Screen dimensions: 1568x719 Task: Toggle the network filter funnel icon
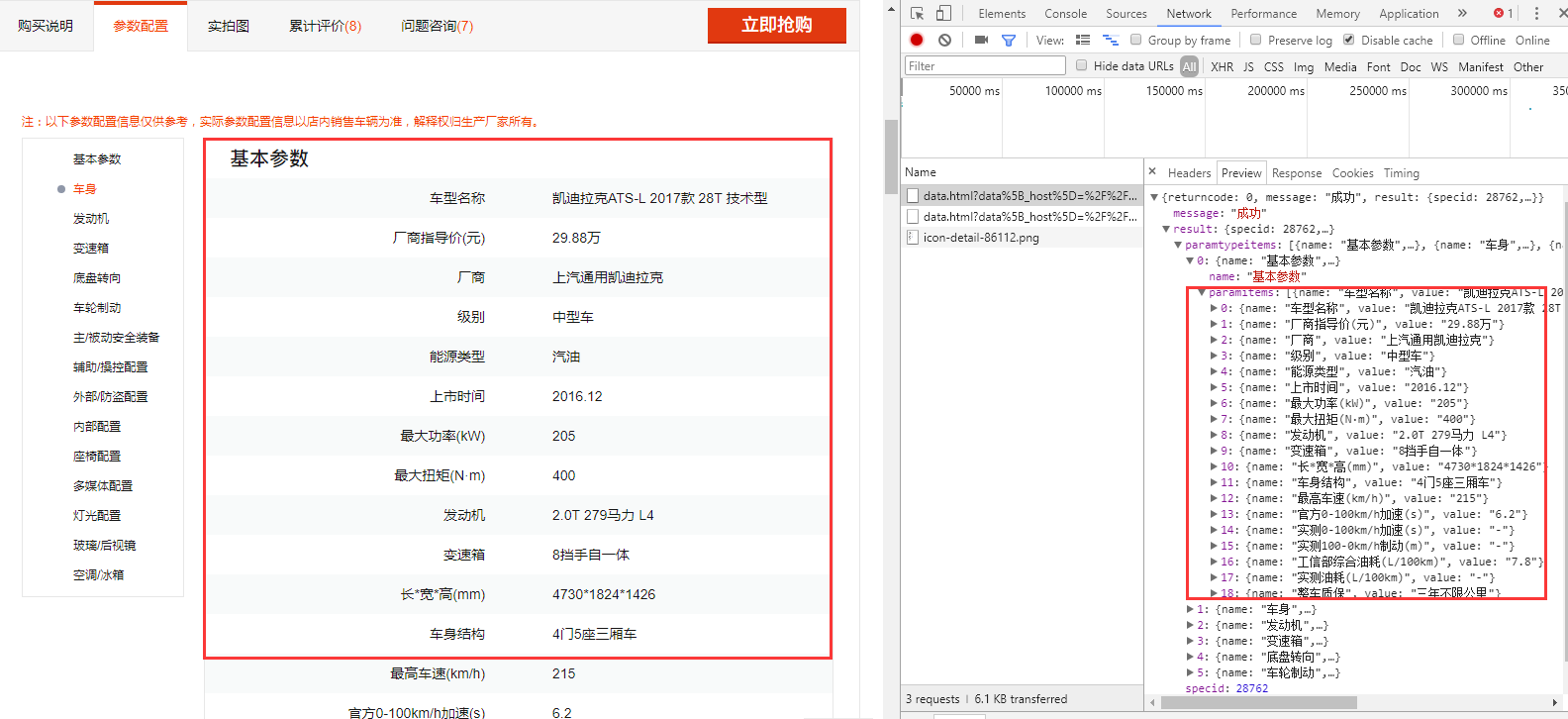(1009, 41)
